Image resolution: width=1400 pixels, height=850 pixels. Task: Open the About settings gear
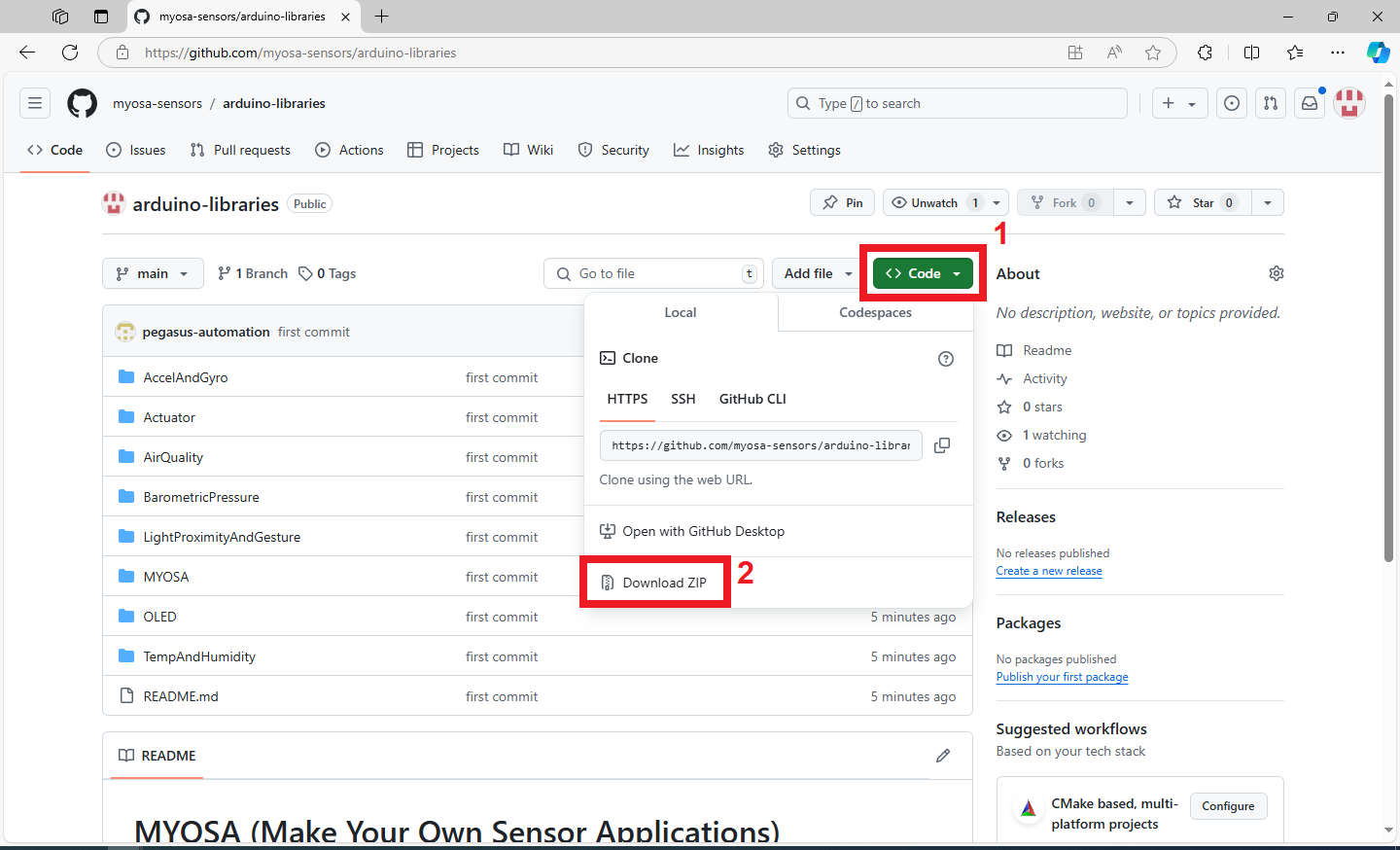coord(1277,273)
